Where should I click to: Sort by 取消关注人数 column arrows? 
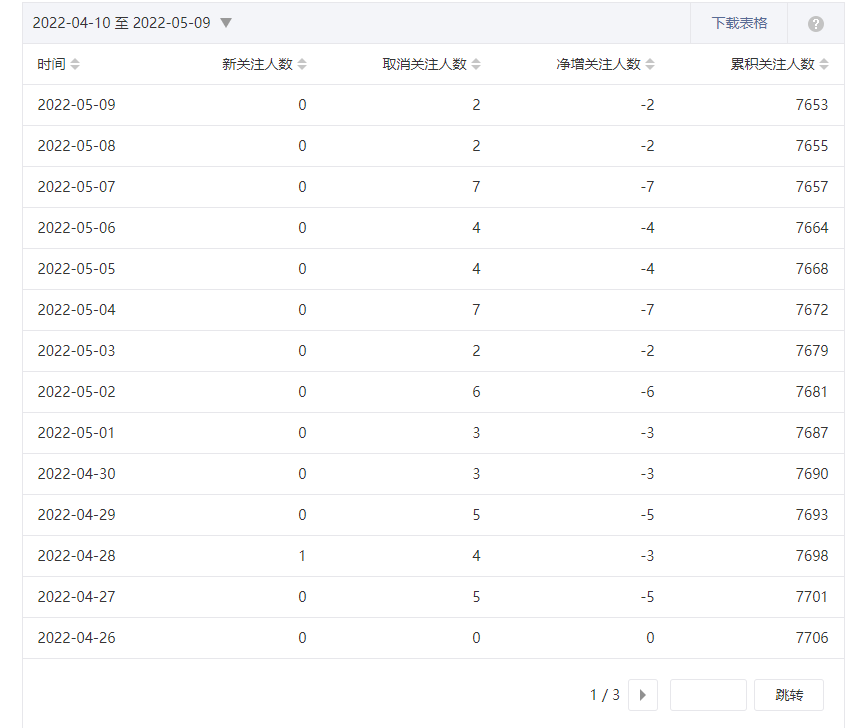pos(476,64)
